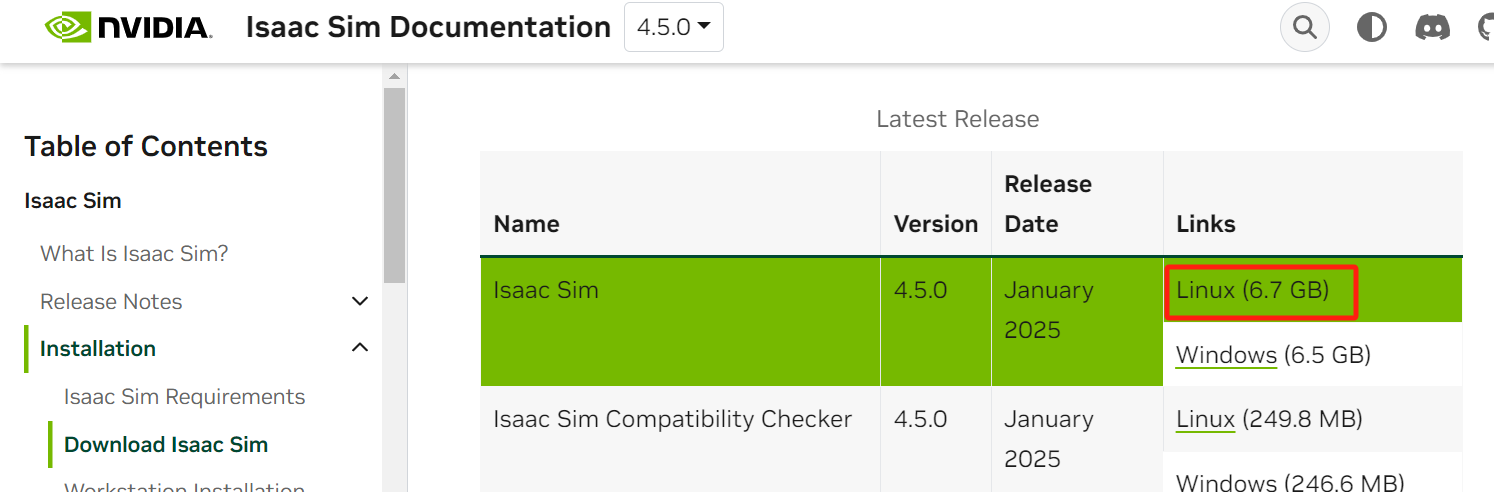
Task: Open the 4.5.0 version dropdown
Action: [673, 27]
